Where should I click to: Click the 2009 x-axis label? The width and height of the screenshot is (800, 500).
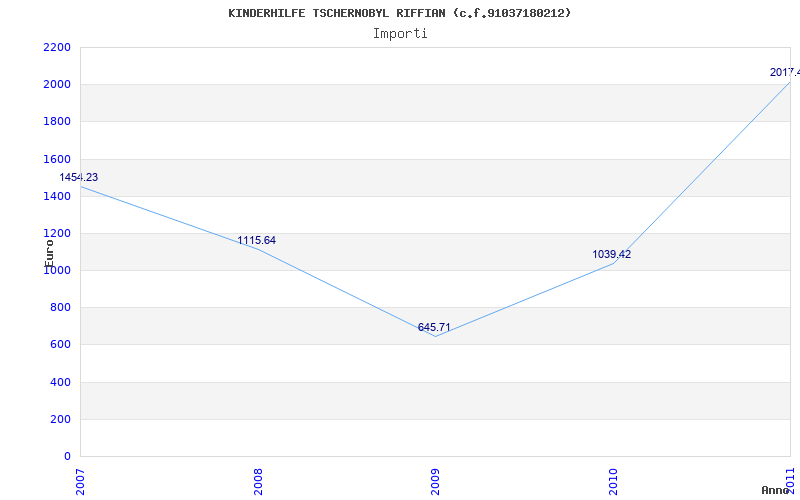435,482
